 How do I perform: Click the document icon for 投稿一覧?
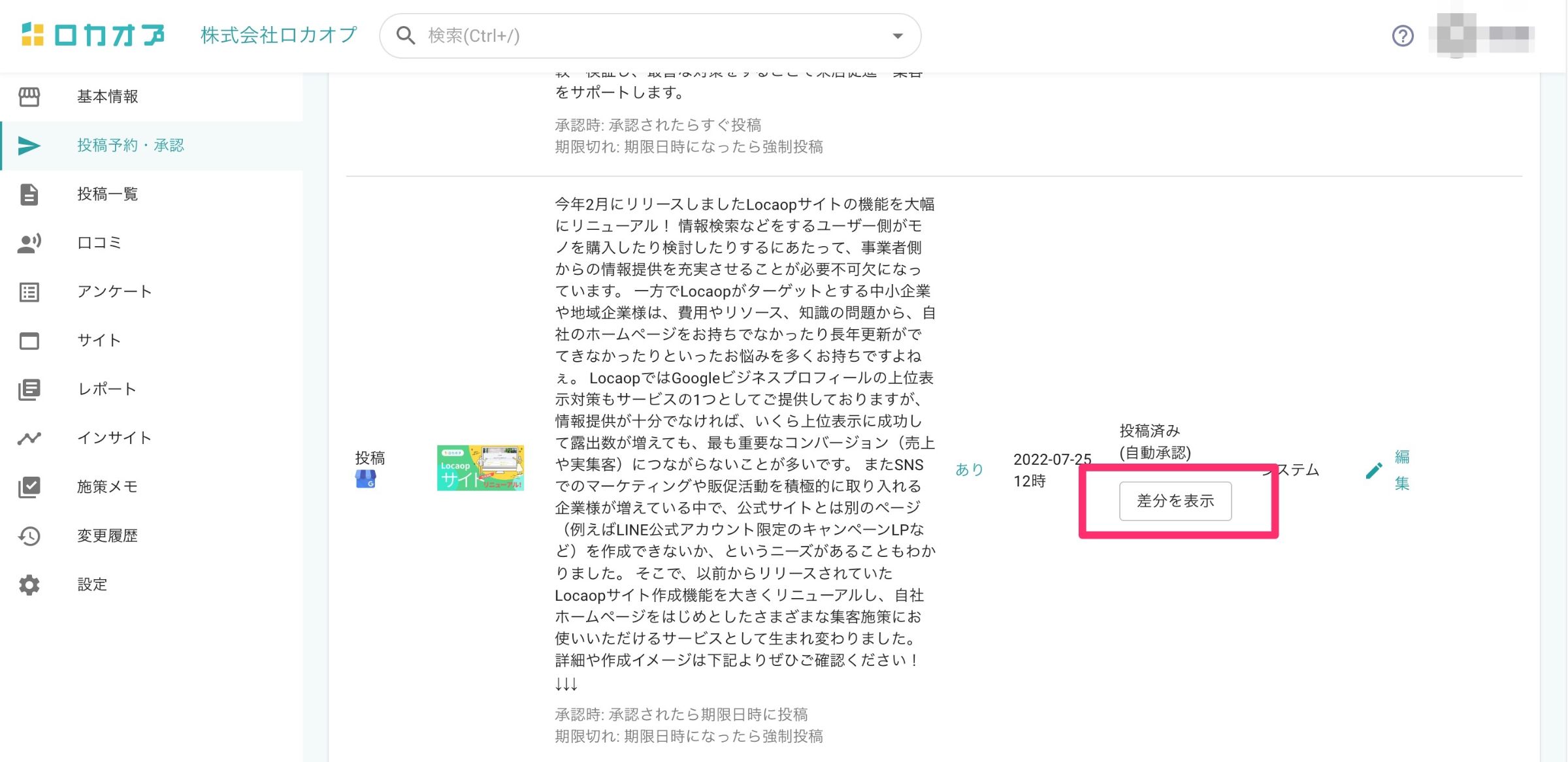click(x=29, y=195)
